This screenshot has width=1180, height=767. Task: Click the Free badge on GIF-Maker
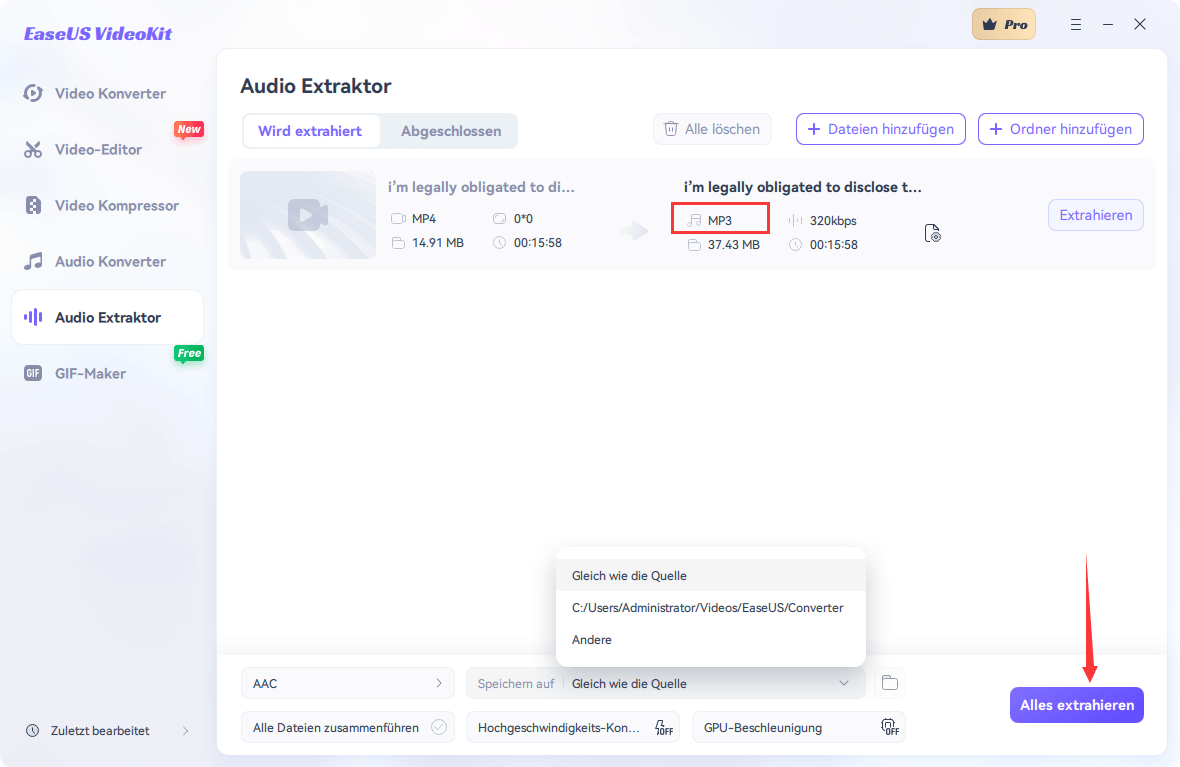click(189, 353)
